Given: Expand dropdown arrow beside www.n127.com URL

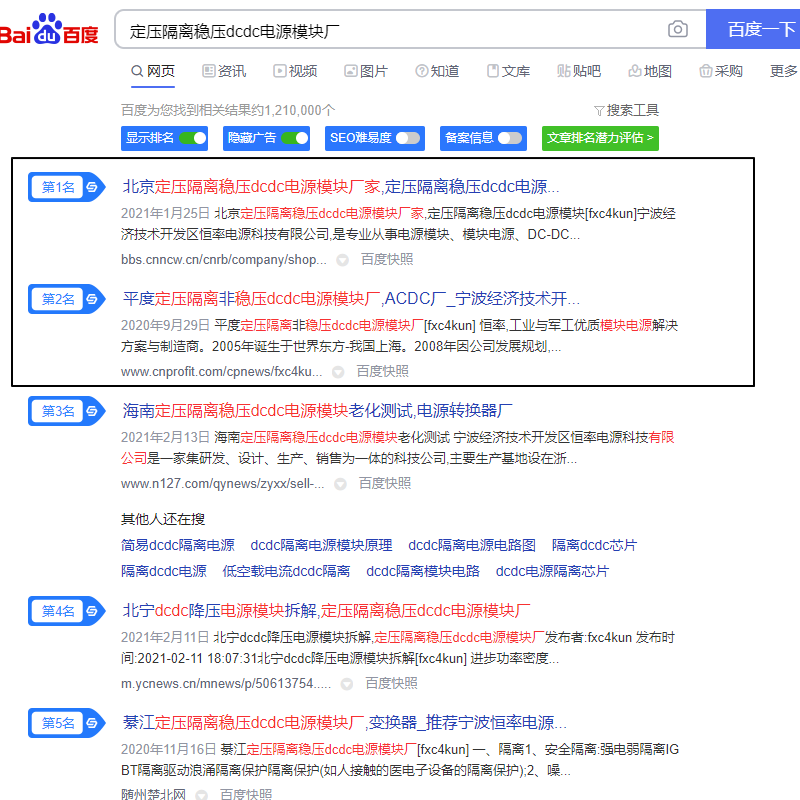Looking at the screenshot, I should (x=340, y=484).
